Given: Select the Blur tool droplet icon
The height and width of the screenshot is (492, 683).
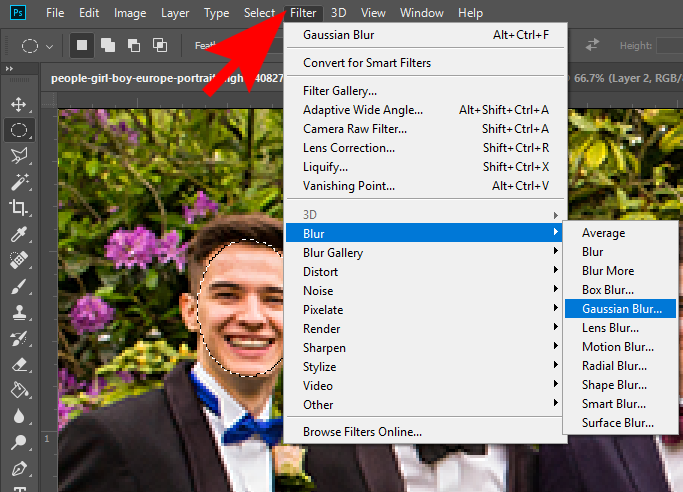Looking at the screenshot, I should (x=19, y=417).
